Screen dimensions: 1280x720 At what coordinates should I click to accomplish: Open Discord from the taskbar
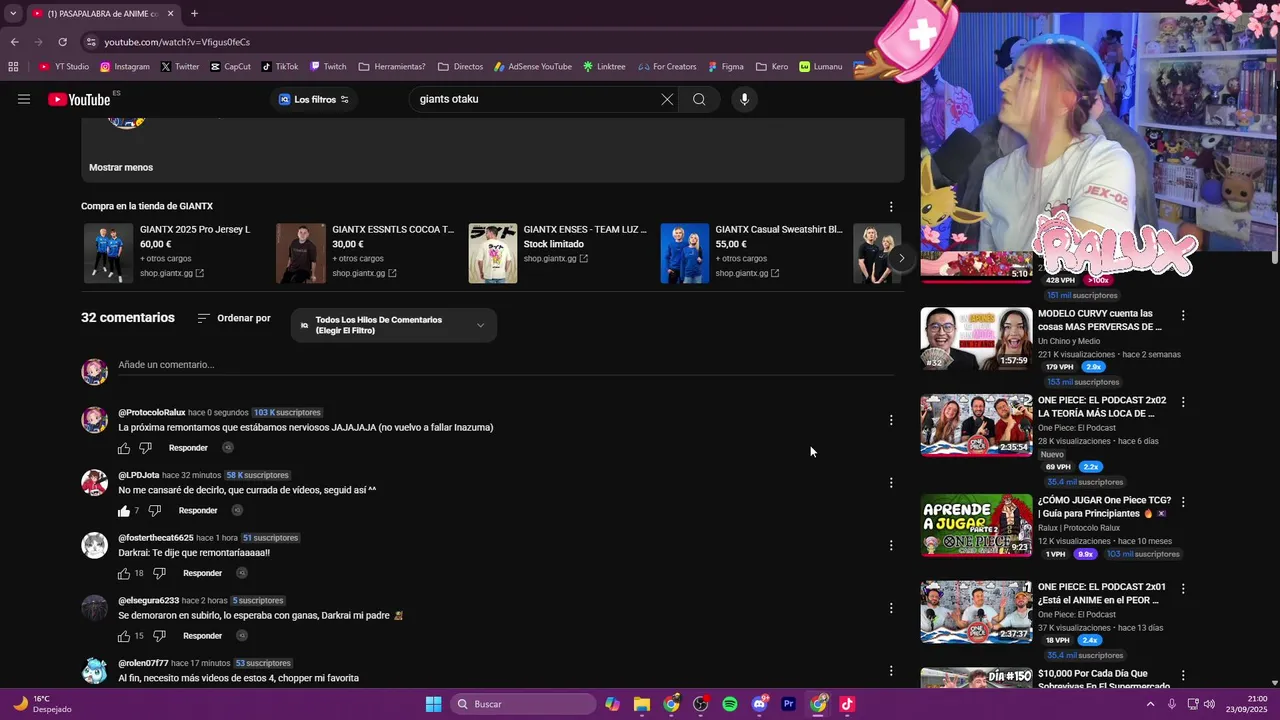pyautogui.click(x=759, y=704)
